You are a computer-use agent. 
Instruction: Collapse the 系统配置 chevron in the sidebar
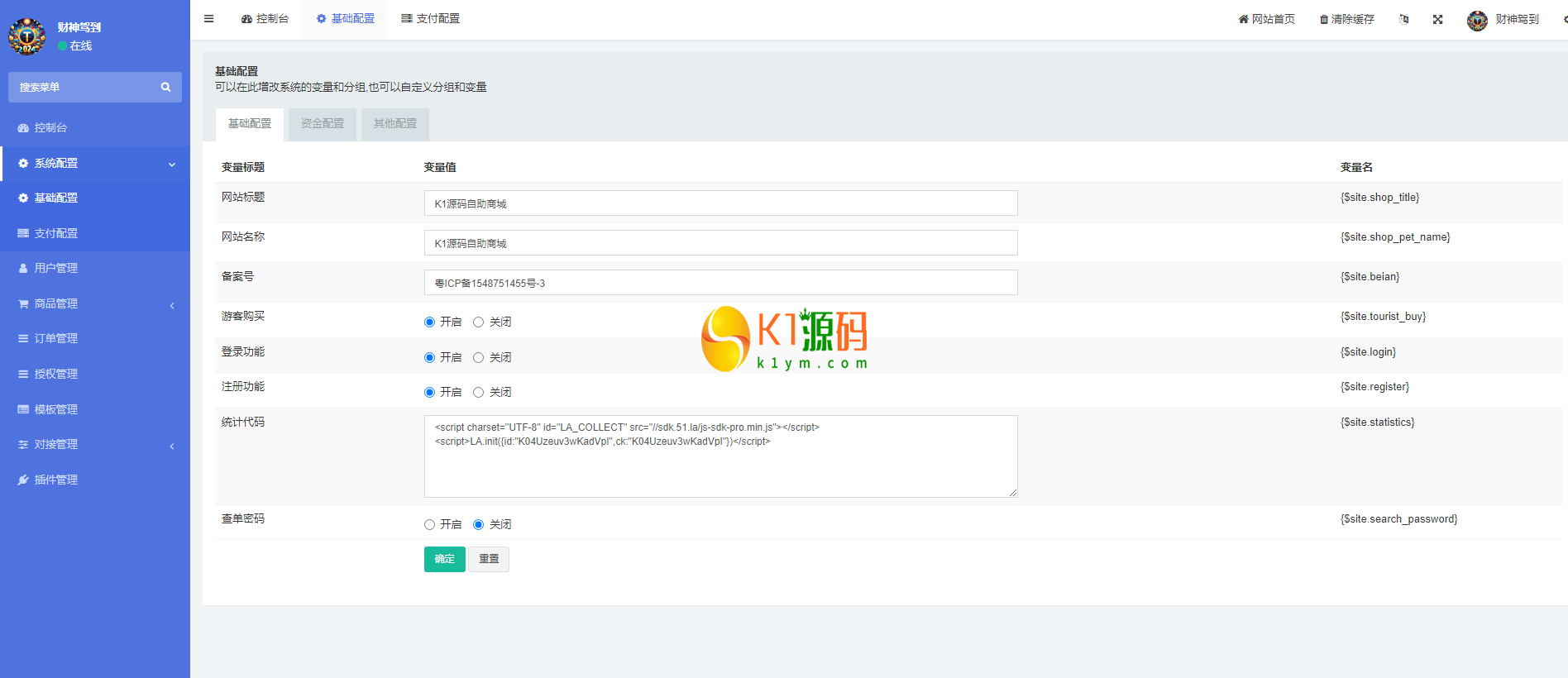click(172, 164)
